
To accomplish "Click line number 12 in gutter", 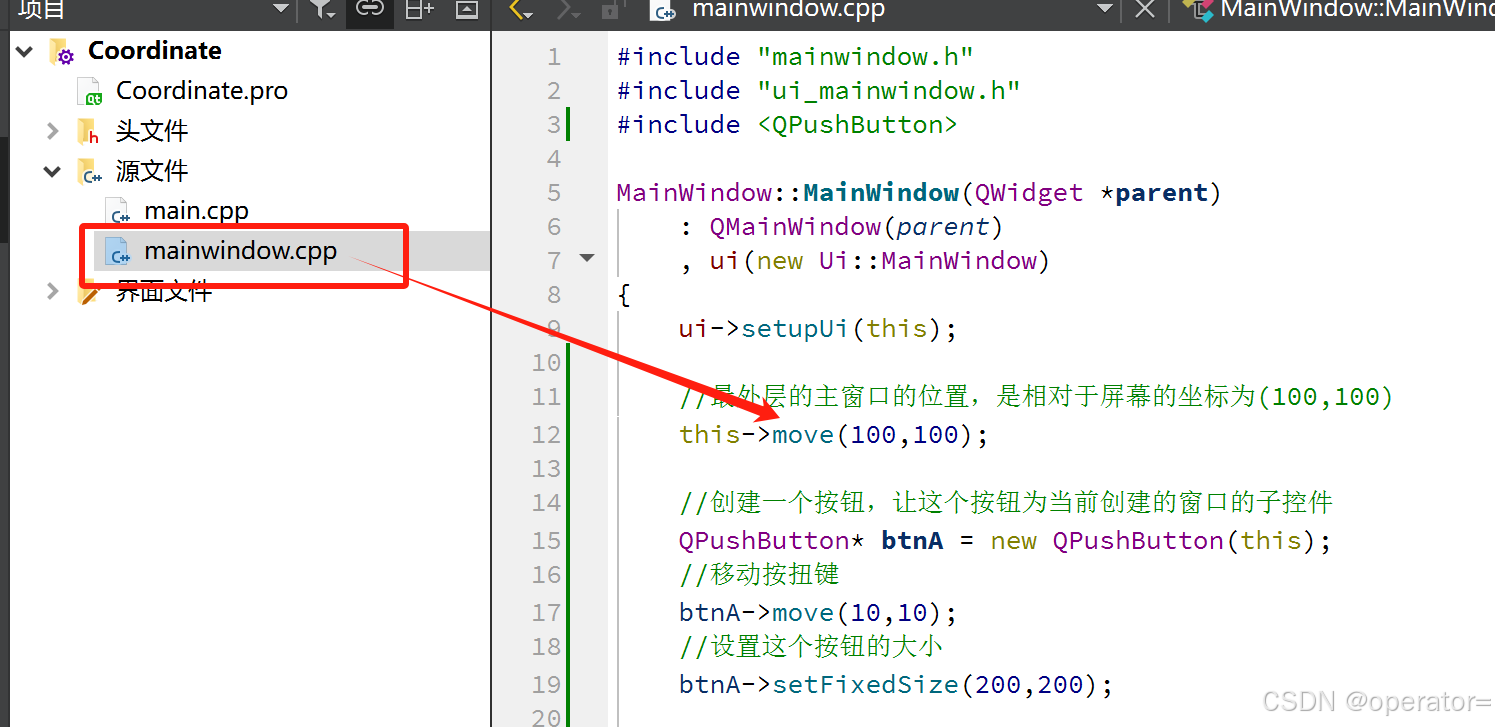I will (546, 435).
